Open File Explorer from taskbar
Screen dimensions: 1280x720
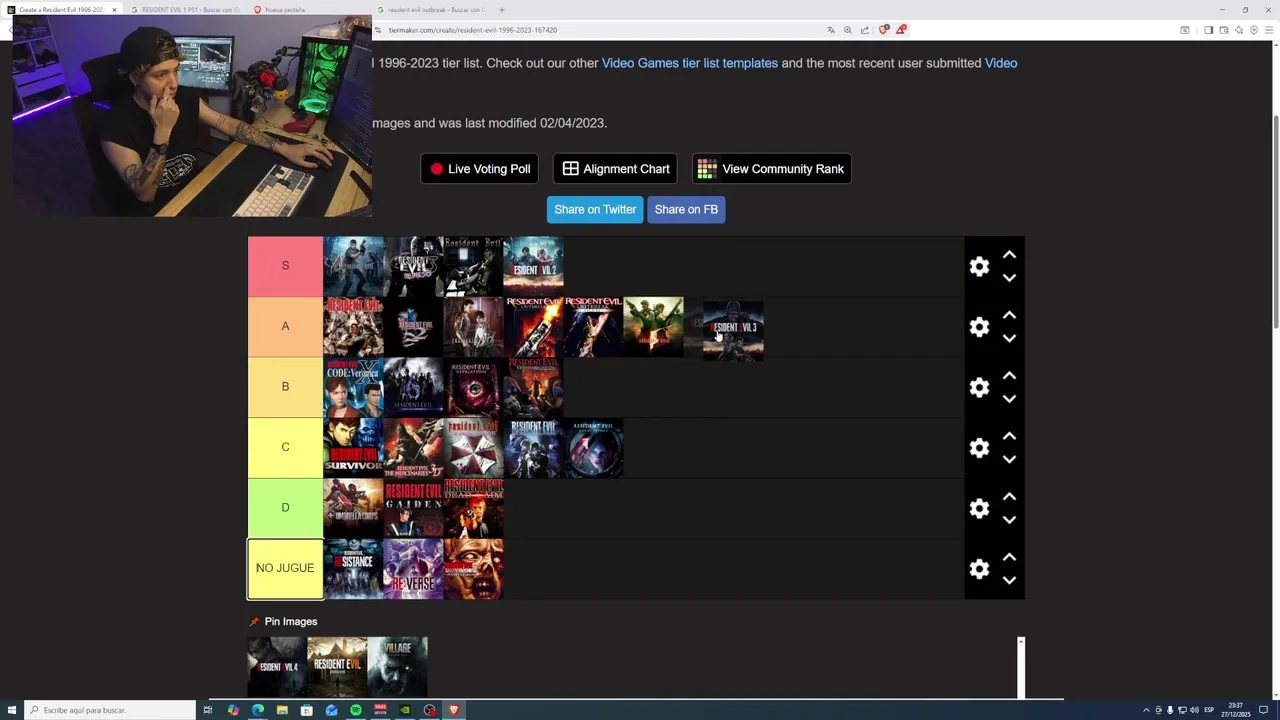tap(282, 710)
